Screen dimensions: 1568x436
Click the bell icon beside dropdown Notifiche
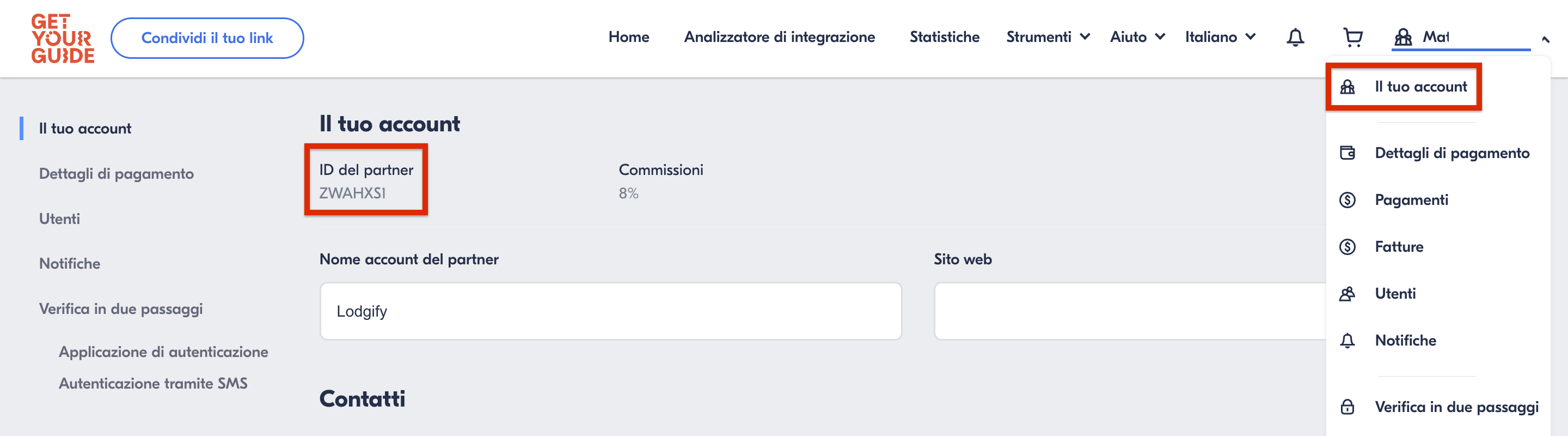point(1347,341)
